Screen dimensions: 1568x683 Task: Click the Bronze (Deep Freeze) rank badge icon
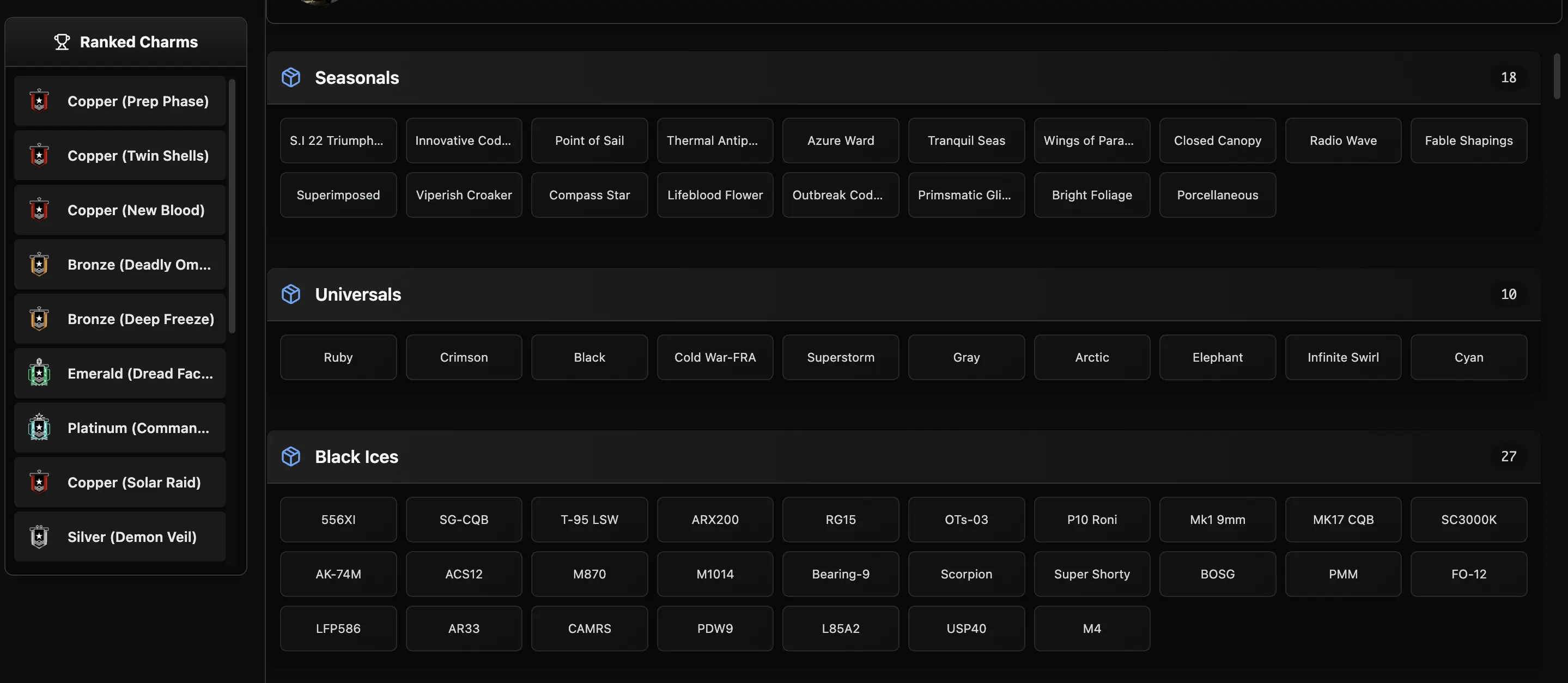pos(40,319)
